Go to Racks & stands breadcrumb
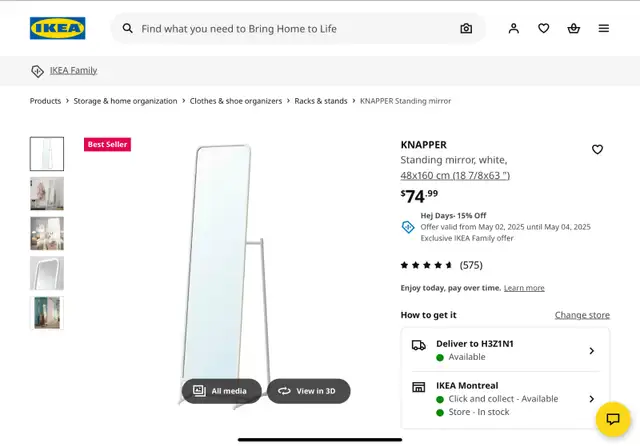Screen dimensions: 640x446 tap(321, 101)
